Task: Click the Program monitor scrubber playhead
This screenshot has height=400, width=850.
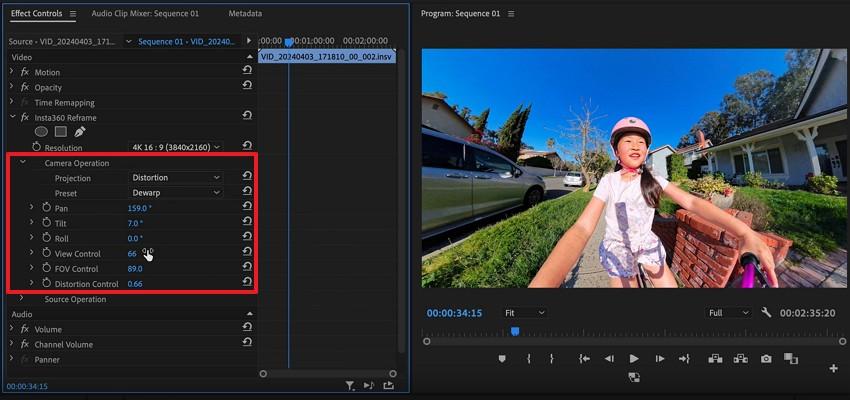Action: [515, 331]
